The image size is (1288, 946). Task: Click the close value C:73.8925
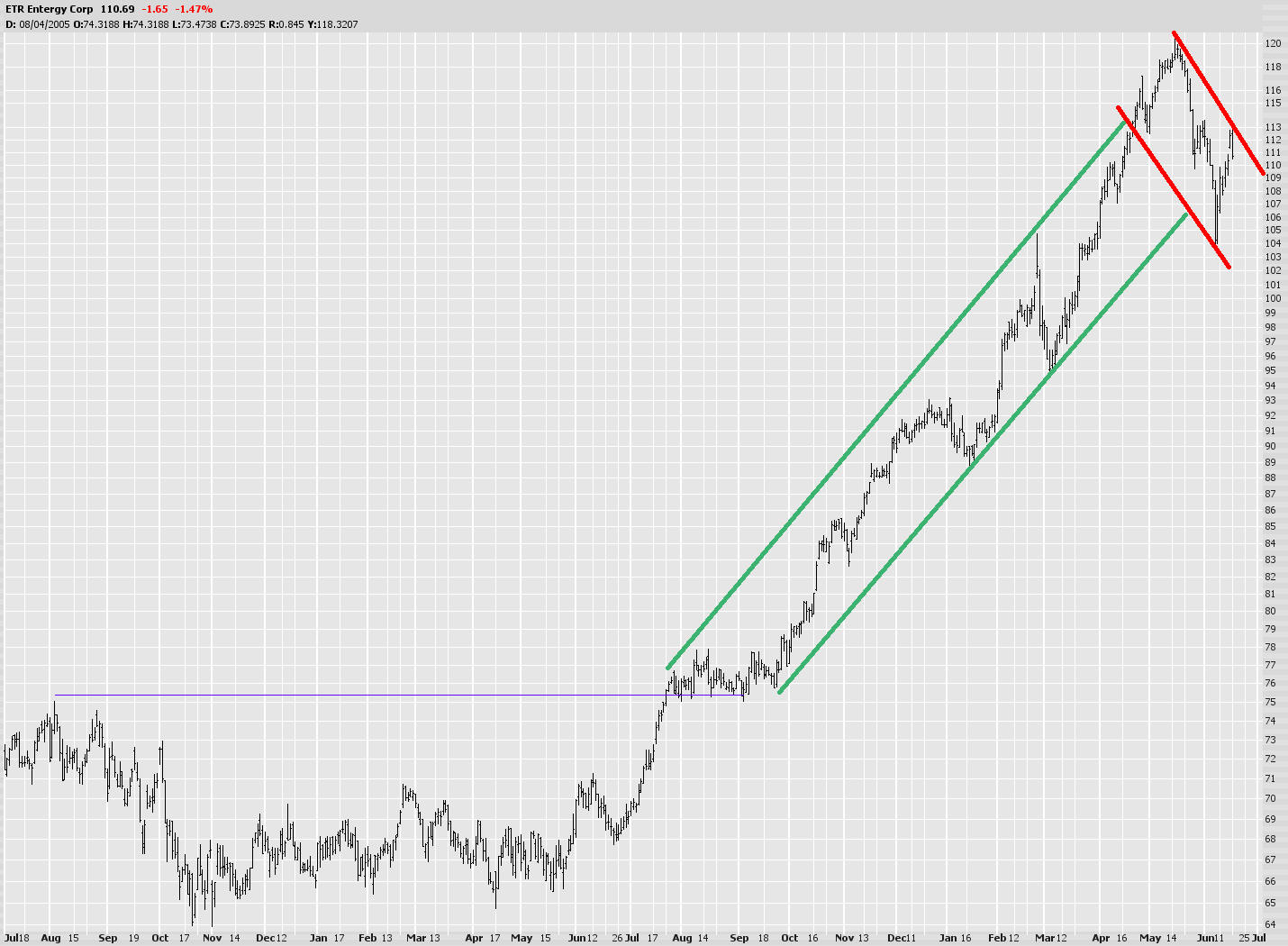coord(243,24)
